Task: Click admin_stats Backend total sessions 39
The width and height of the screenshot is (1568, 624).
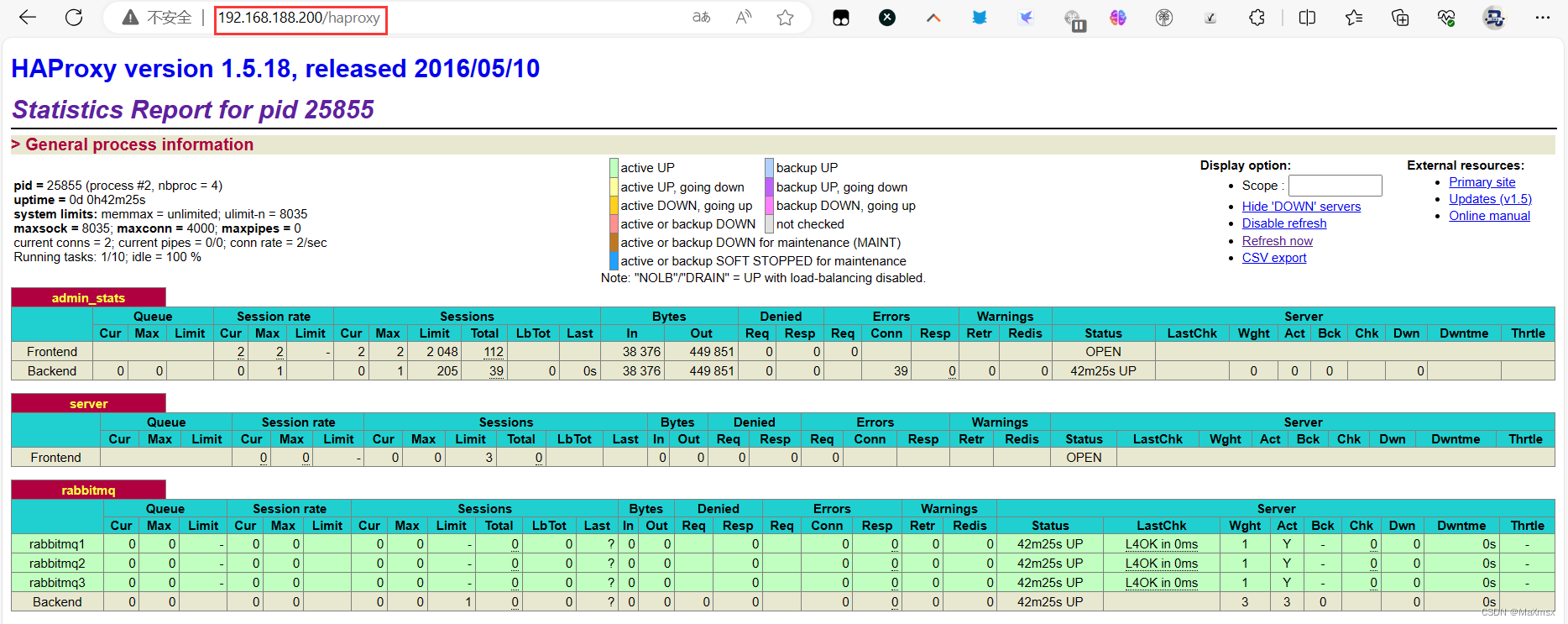Action: point(496,371)
